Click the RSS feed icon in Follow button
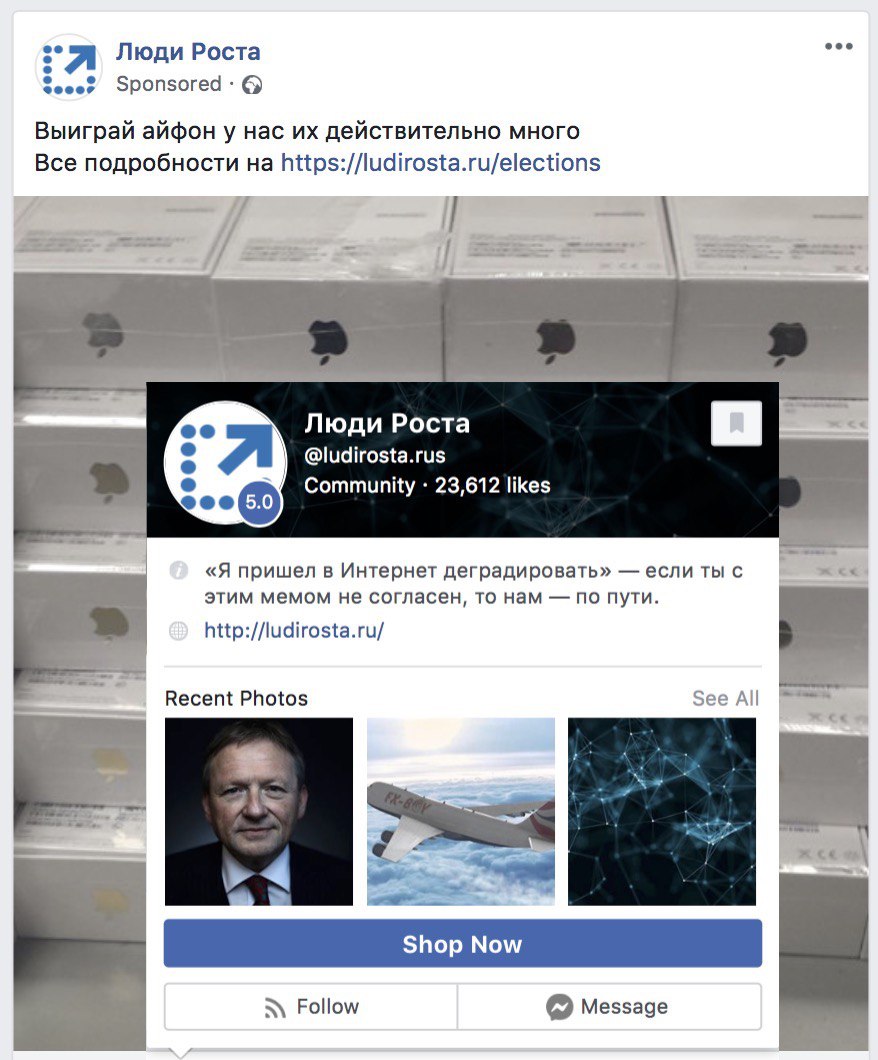 tap(274, 1008)
